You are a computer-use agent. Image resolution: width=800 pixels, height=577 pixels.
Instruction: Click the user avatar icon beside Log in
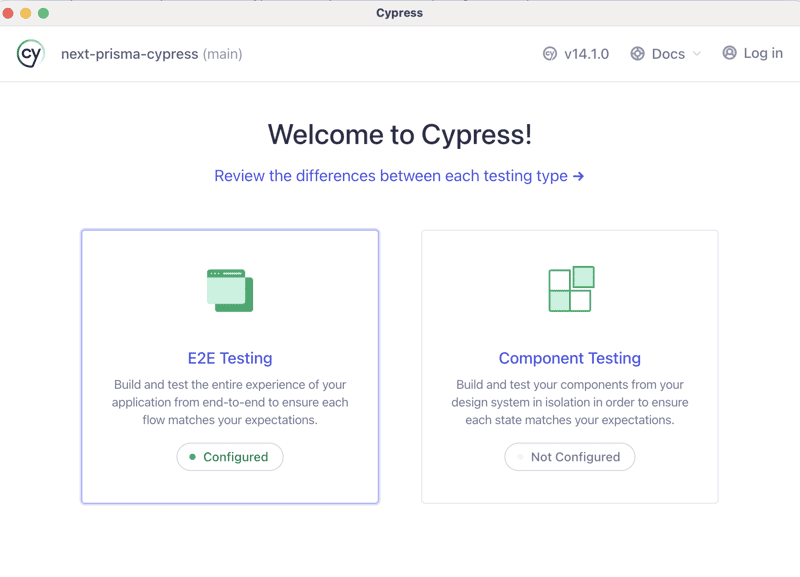pyautogui.click(x=730, y=53)
